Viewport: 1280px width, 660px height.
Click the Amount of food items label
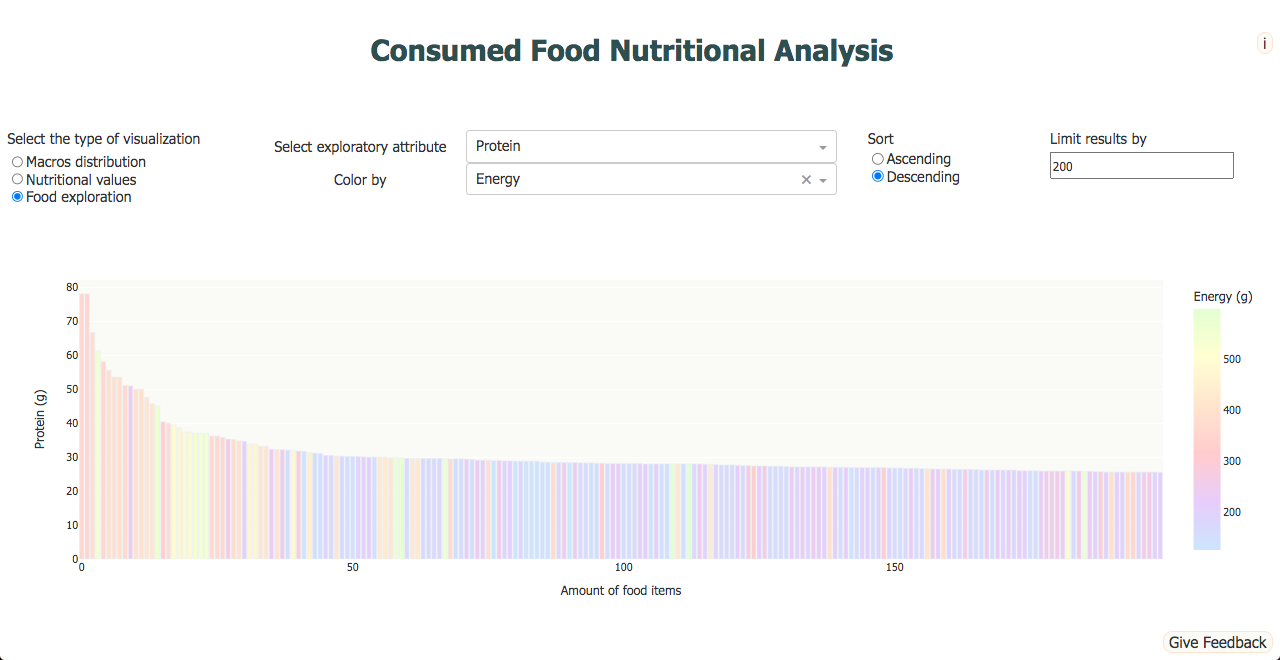pos(621,591)
